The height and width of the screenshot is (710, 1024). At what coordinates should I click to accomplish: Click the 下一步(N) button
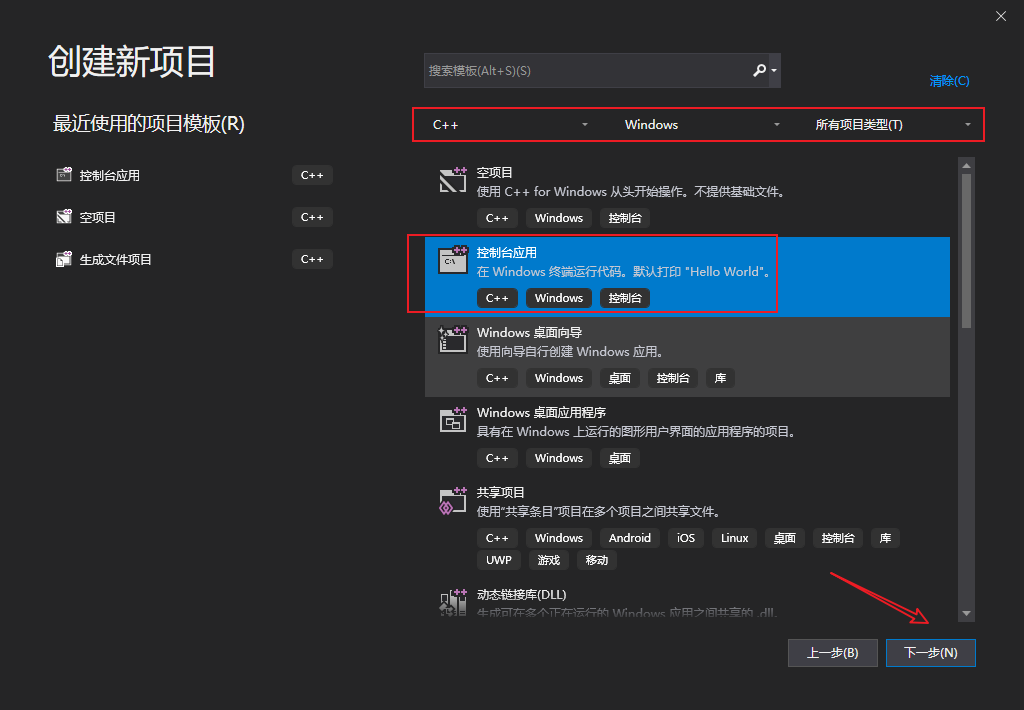pos(930,652)
